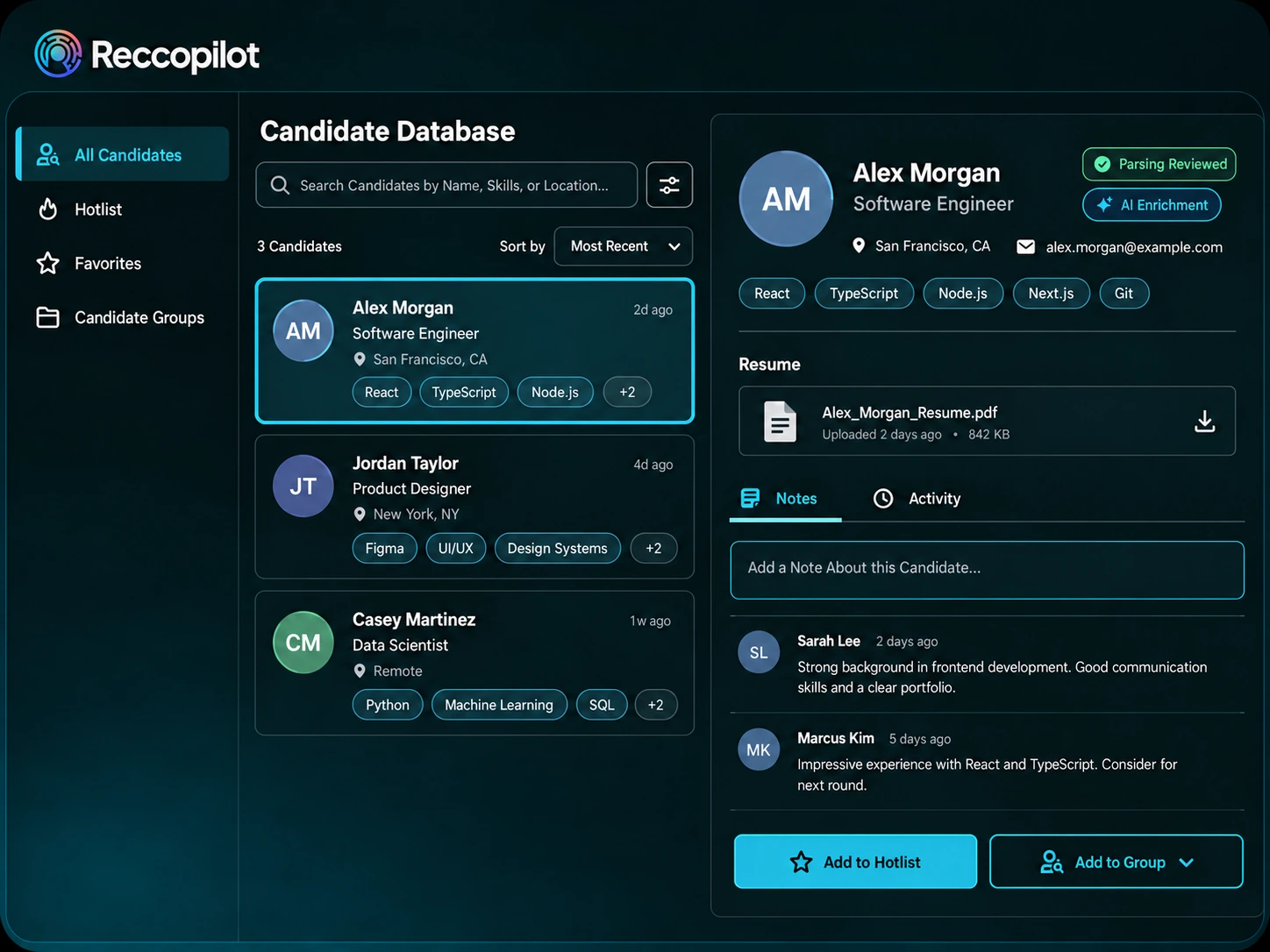Click the Python tag on Casey Martinez card
This screenshot has height=952, width=1270.
pyautogui.click(x=387, y=705)
